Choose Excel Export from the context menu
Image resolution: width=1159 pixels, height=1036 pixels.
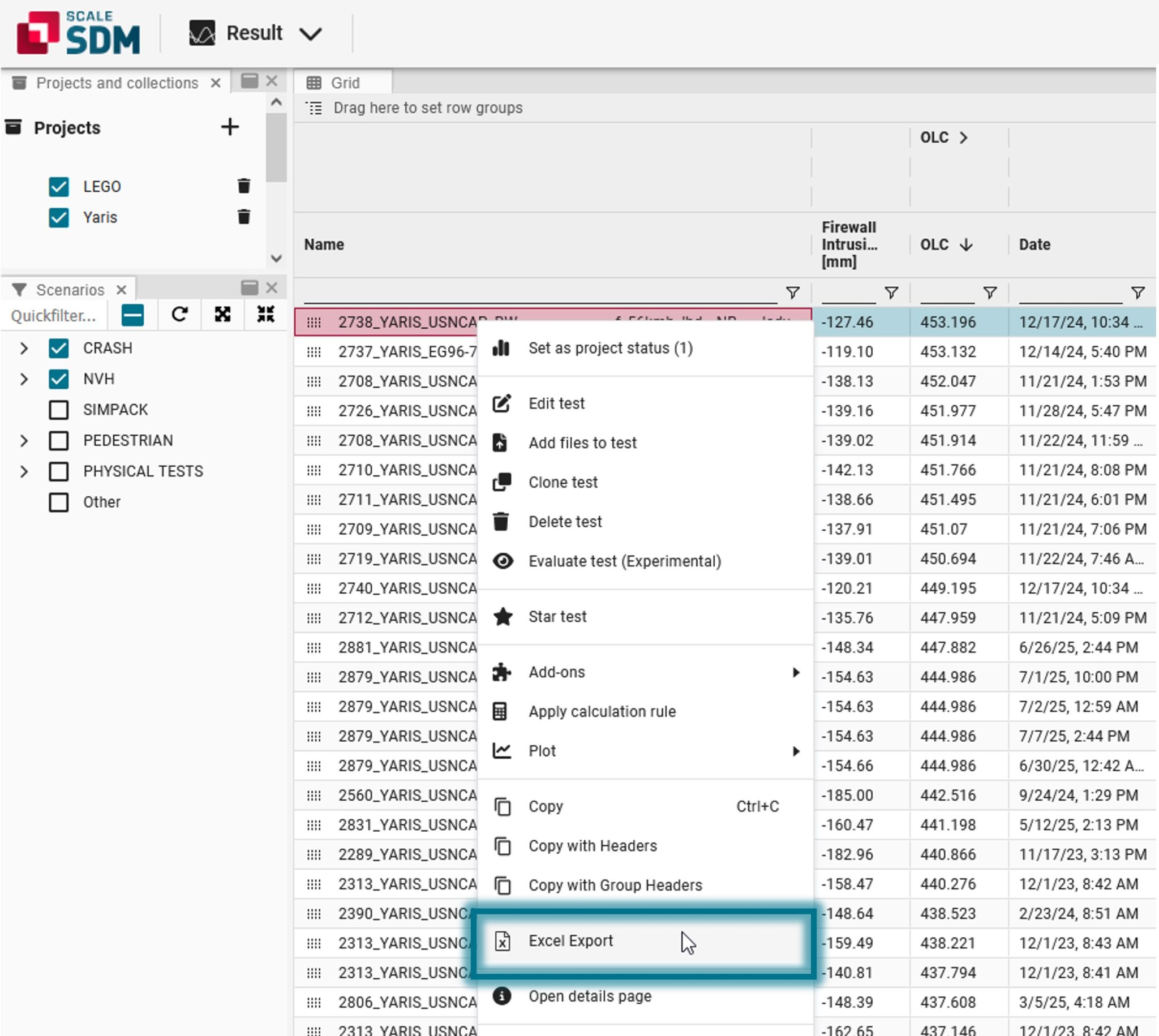tap(571, 940)
